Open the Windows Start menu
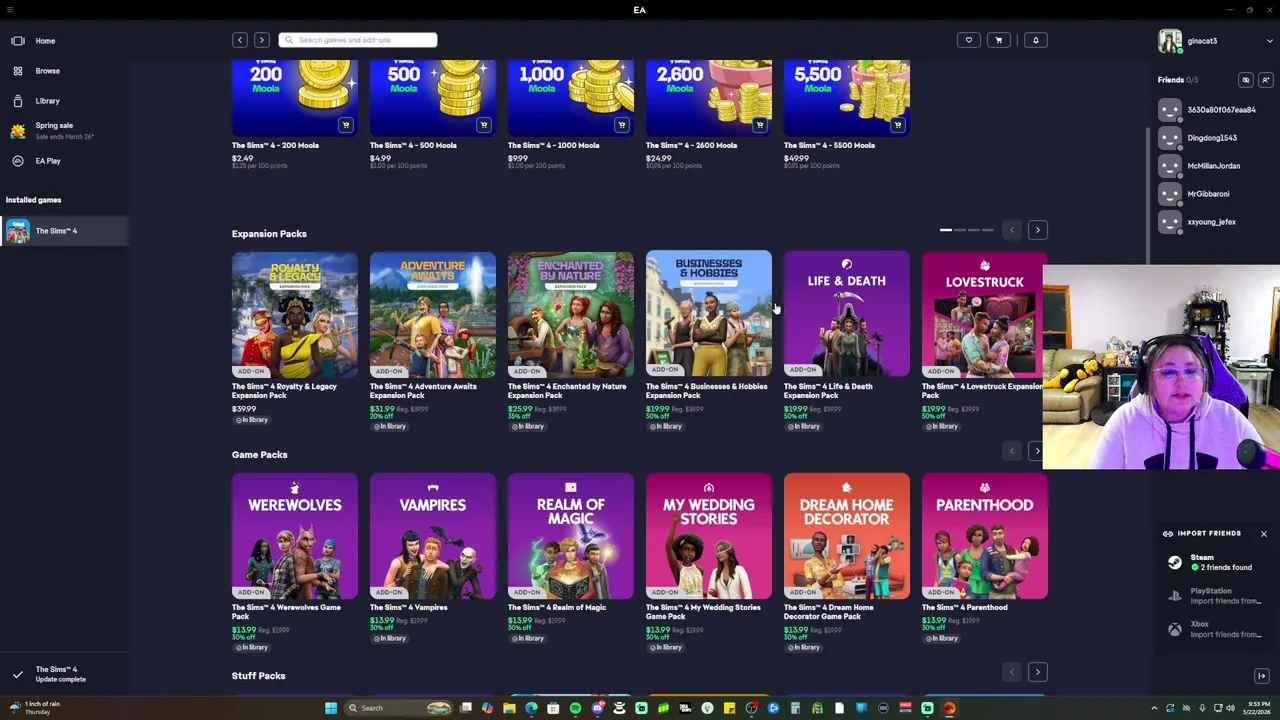The height and width of the screenshot is (720, 1280). click(x=331, y=708)
